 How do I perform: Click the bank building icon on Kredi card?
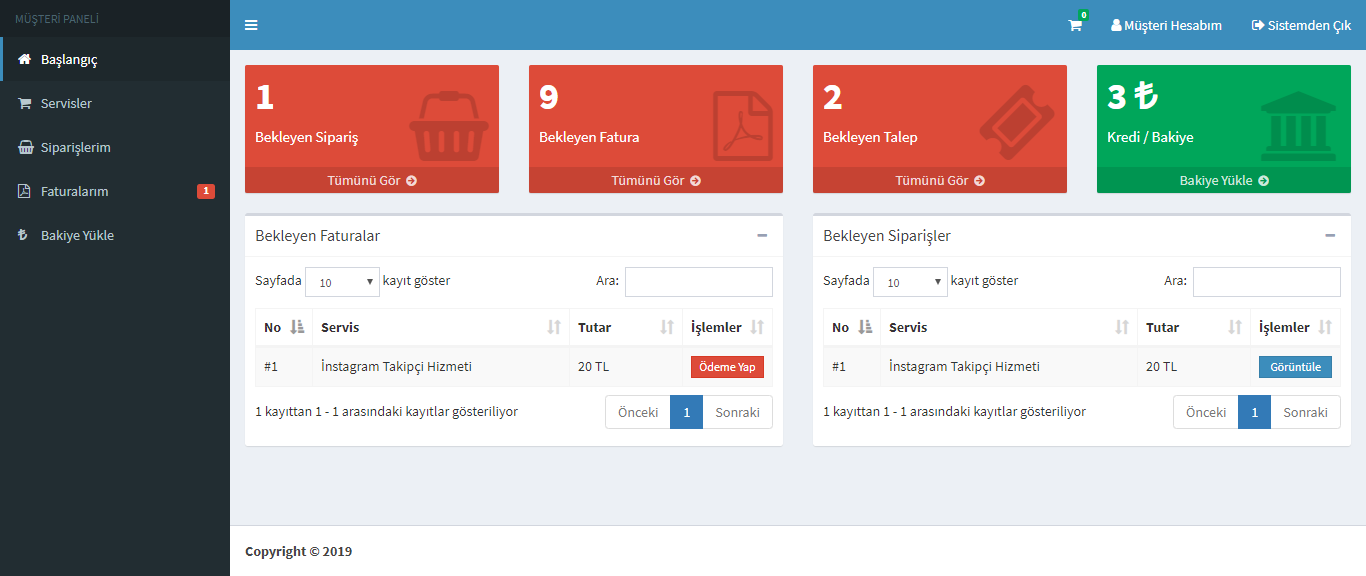(1299, 126)
